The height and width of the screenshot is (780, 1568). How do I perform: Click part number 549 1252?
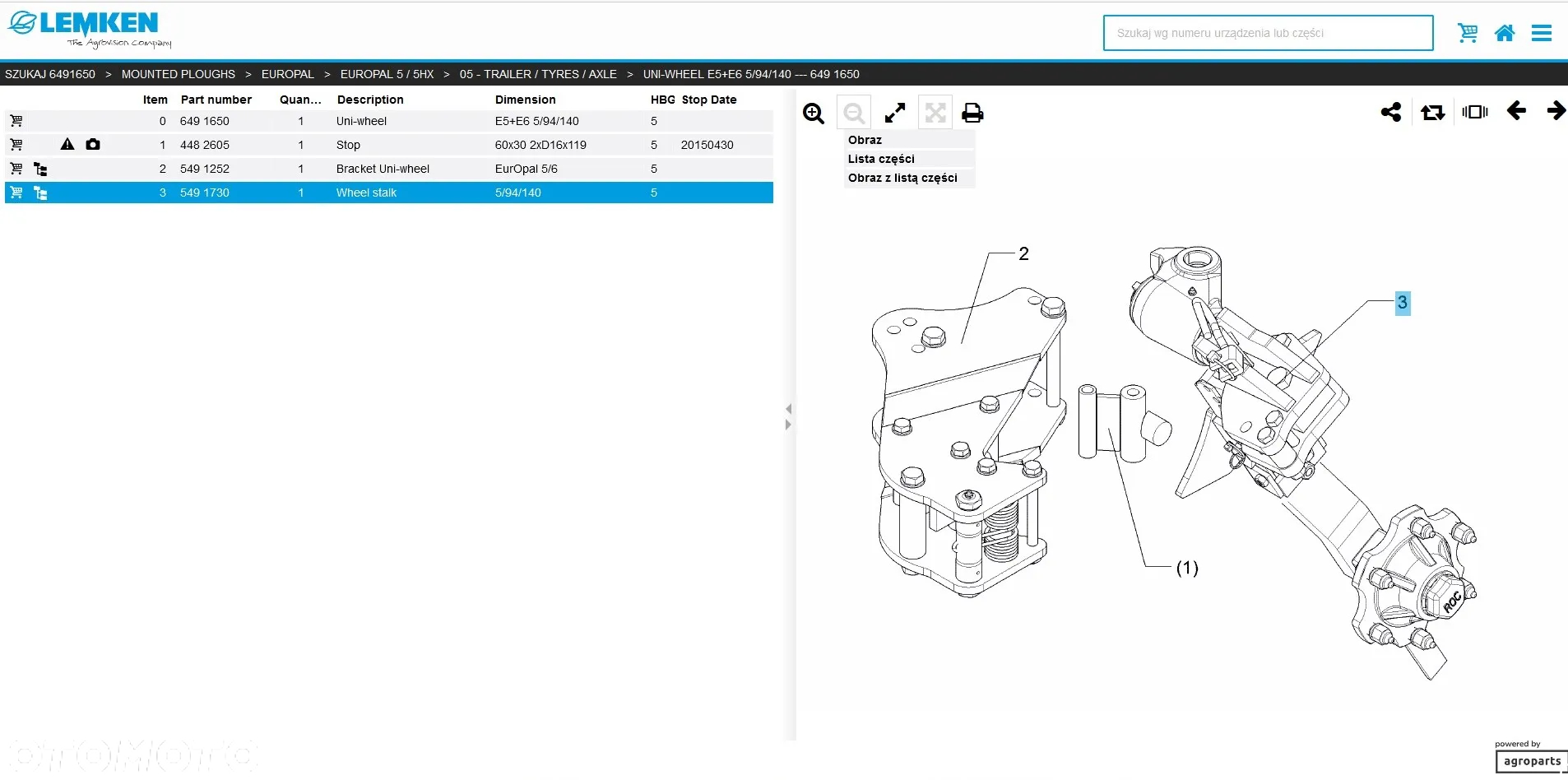coord(205,169)
